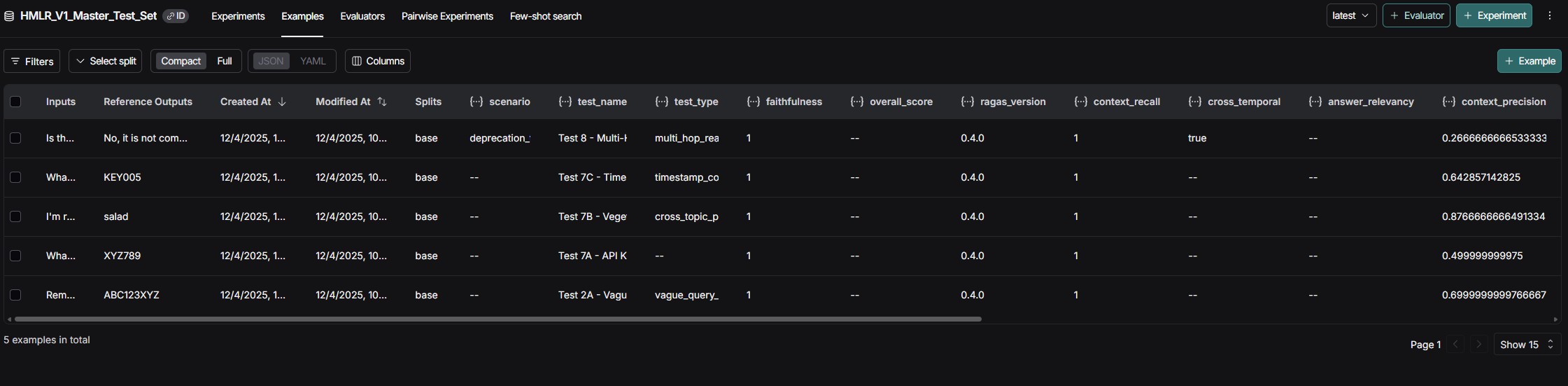
Task: Click the + Example button
Action: tap(1529, 61)
